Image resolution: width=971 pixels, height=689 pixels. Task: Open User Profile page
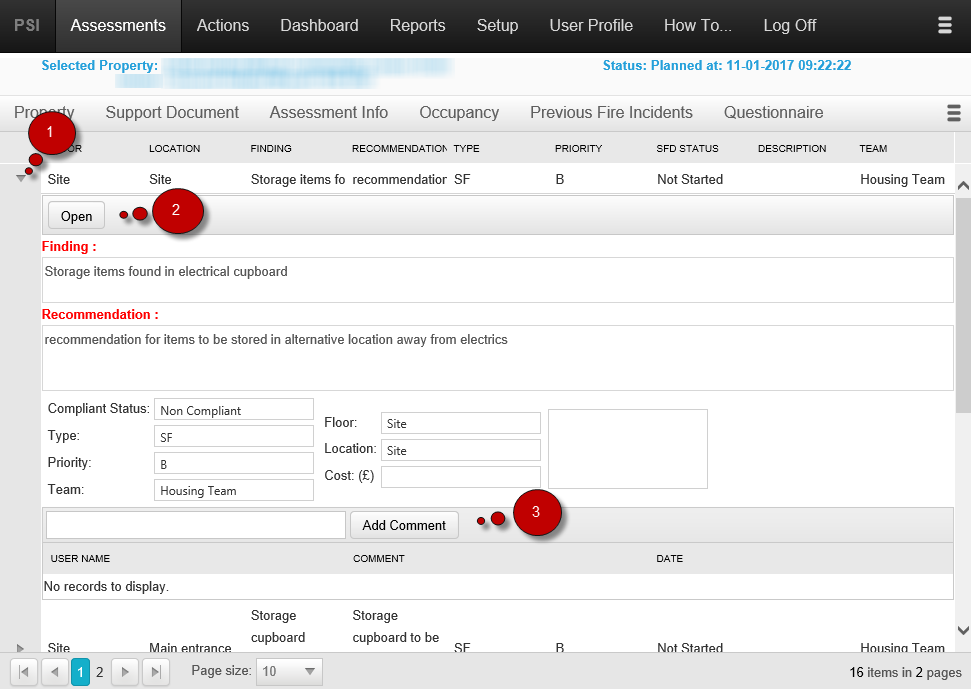point(591,25)
